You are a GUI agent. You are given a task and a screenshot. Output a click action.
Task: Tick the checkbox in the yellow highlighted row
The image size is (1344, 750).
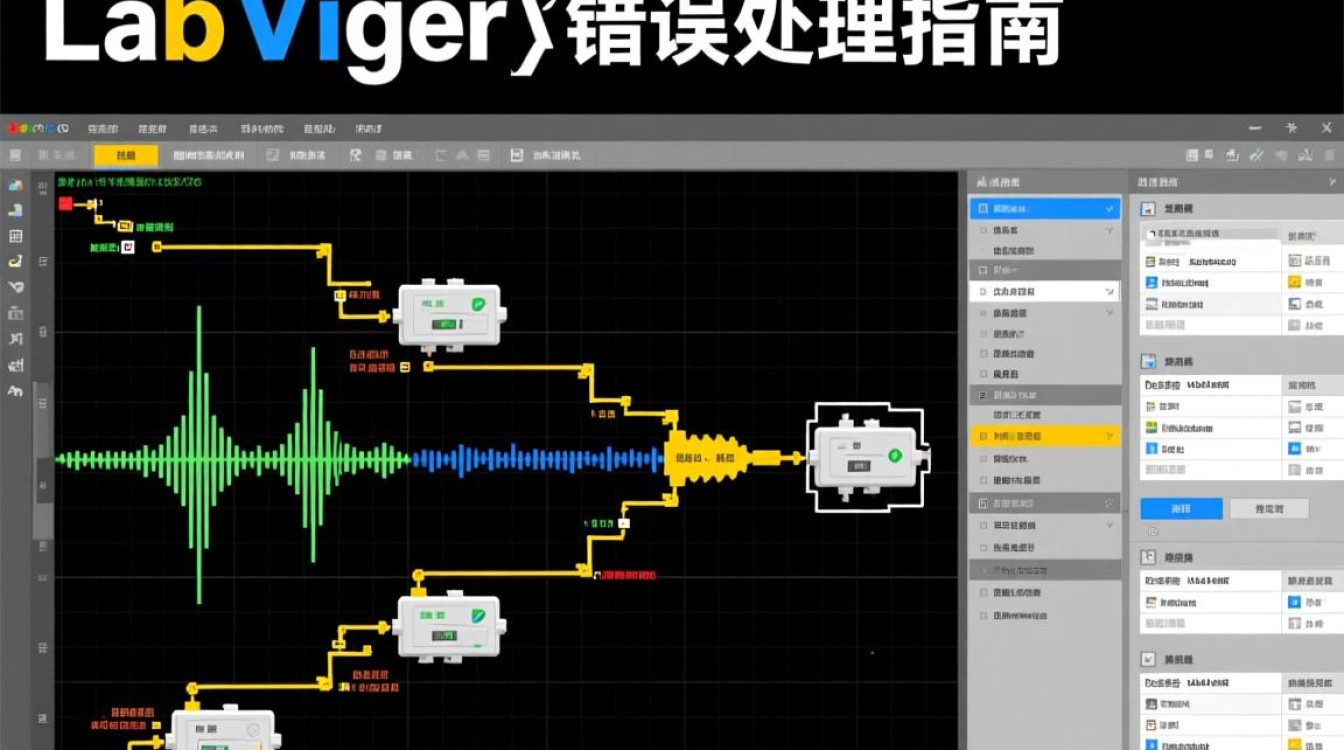point(983,436)
